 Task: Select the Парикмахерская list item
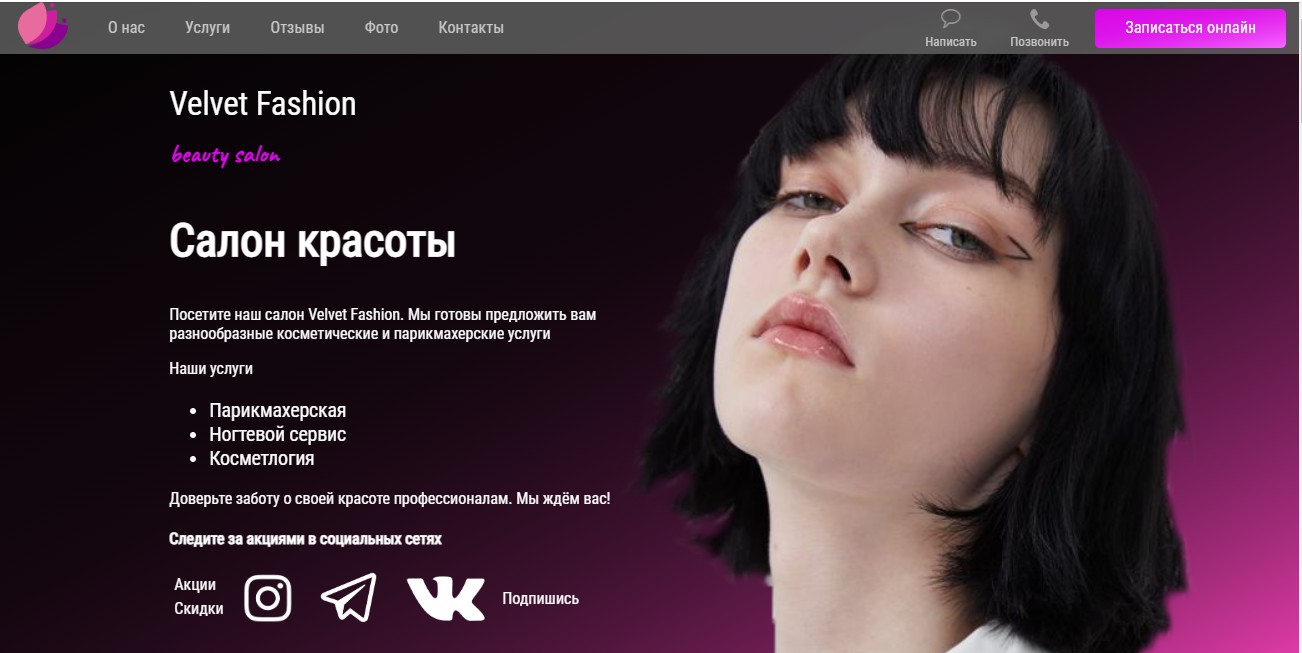coord(278,410)
